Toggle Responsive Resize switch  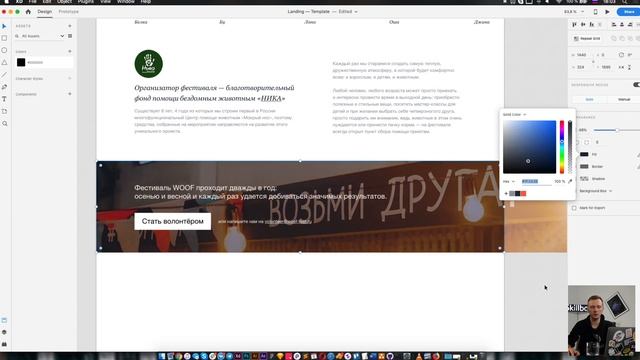pyautogui.click(x=636, y=84)
